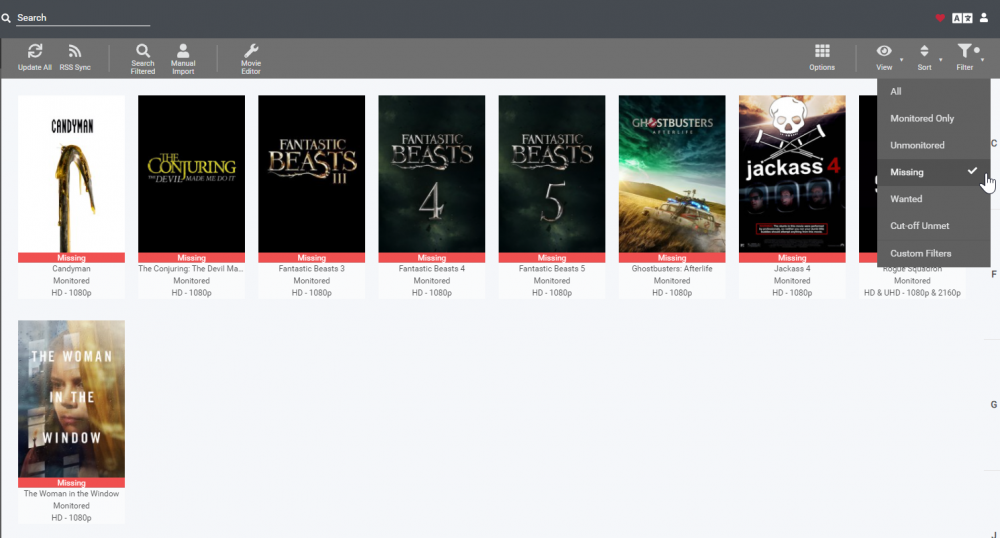Image resolution: width=1000 pixels, height=538 pixels.
Task: Click 'HD & UHD - 1080p & 2160p' quality text
Action: tap(912, 293)
